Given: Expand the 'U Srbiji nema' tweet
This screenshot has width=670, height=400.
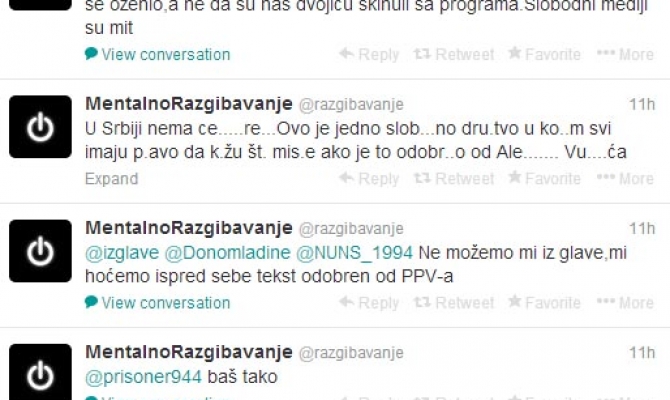Looking at the screenshot, I should tap(112, 179).
